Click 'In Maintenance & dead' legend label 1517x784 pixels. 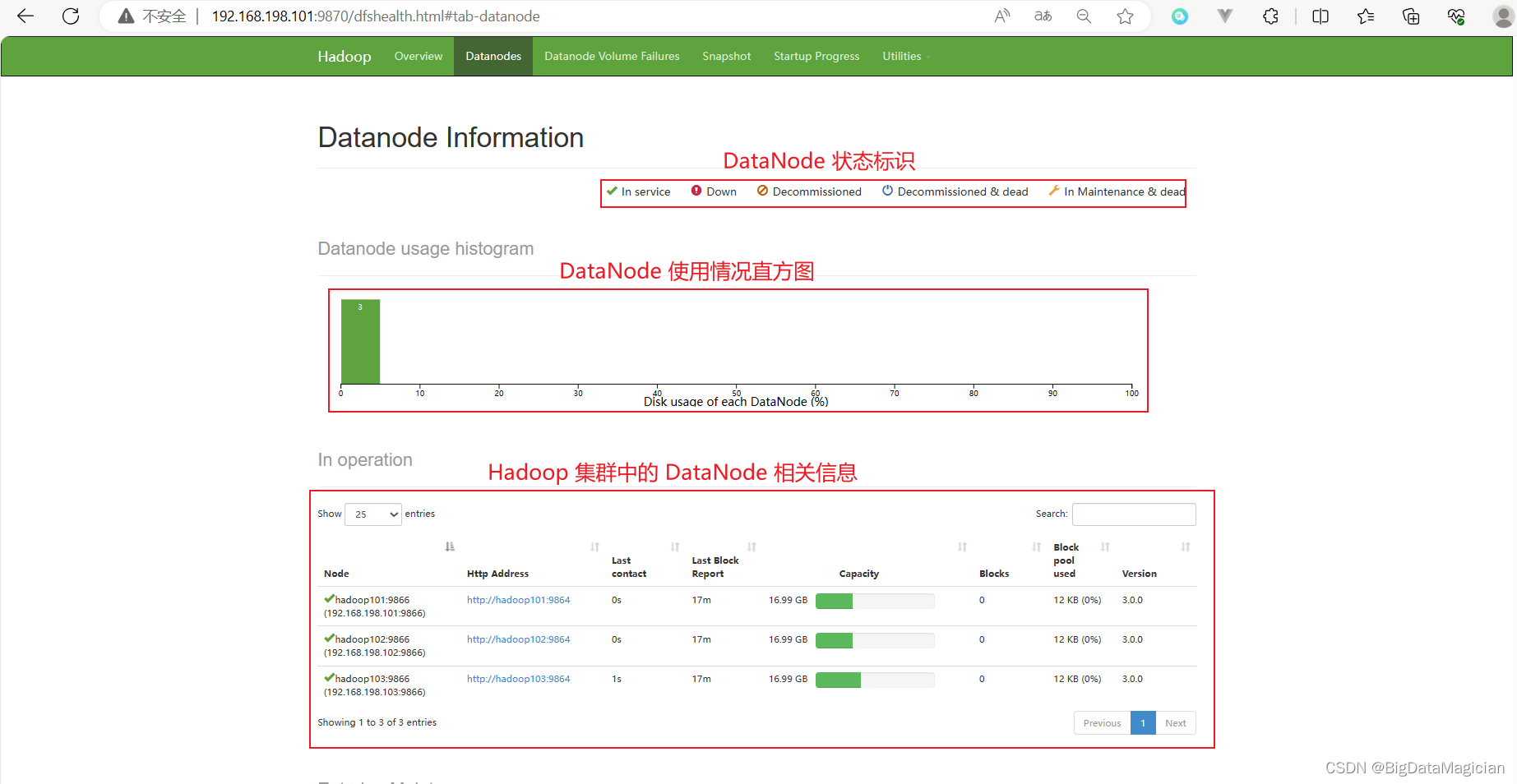(x=1124, y=191)
